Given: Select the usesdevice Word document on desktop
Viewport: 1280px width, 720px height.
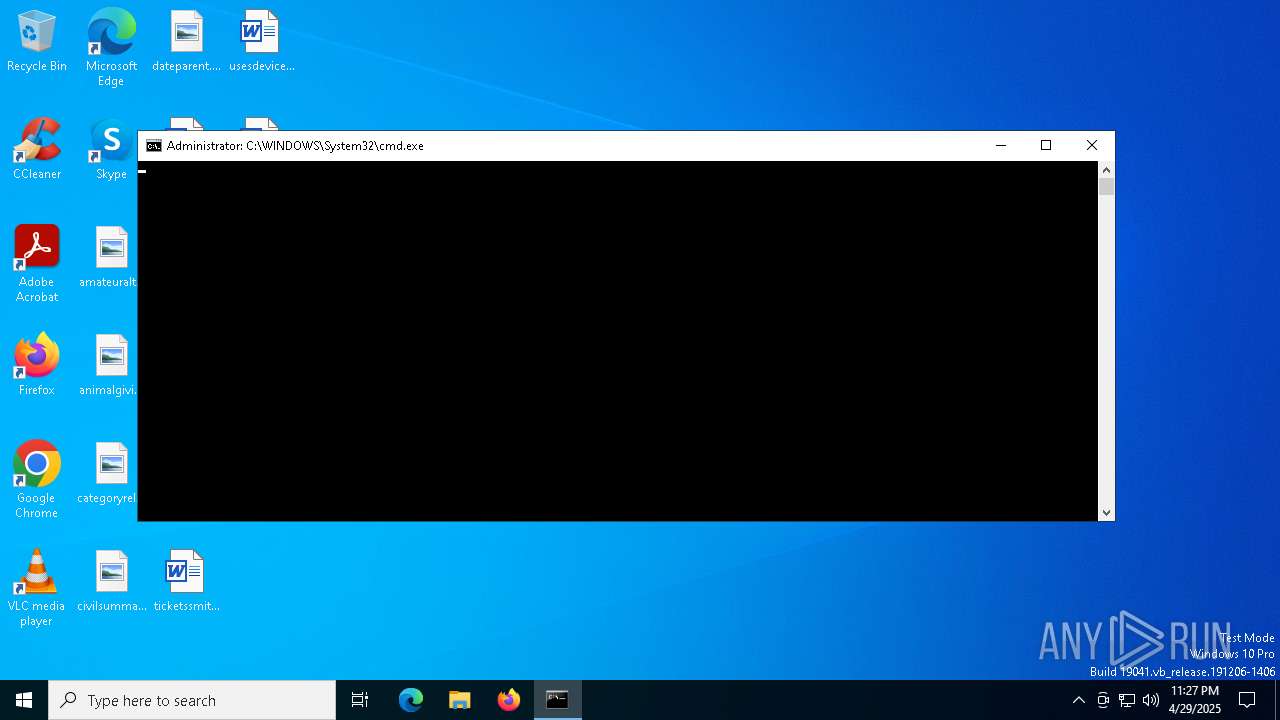Looking at the screenshot, I should pyautogui.click(x=261, y=42).
